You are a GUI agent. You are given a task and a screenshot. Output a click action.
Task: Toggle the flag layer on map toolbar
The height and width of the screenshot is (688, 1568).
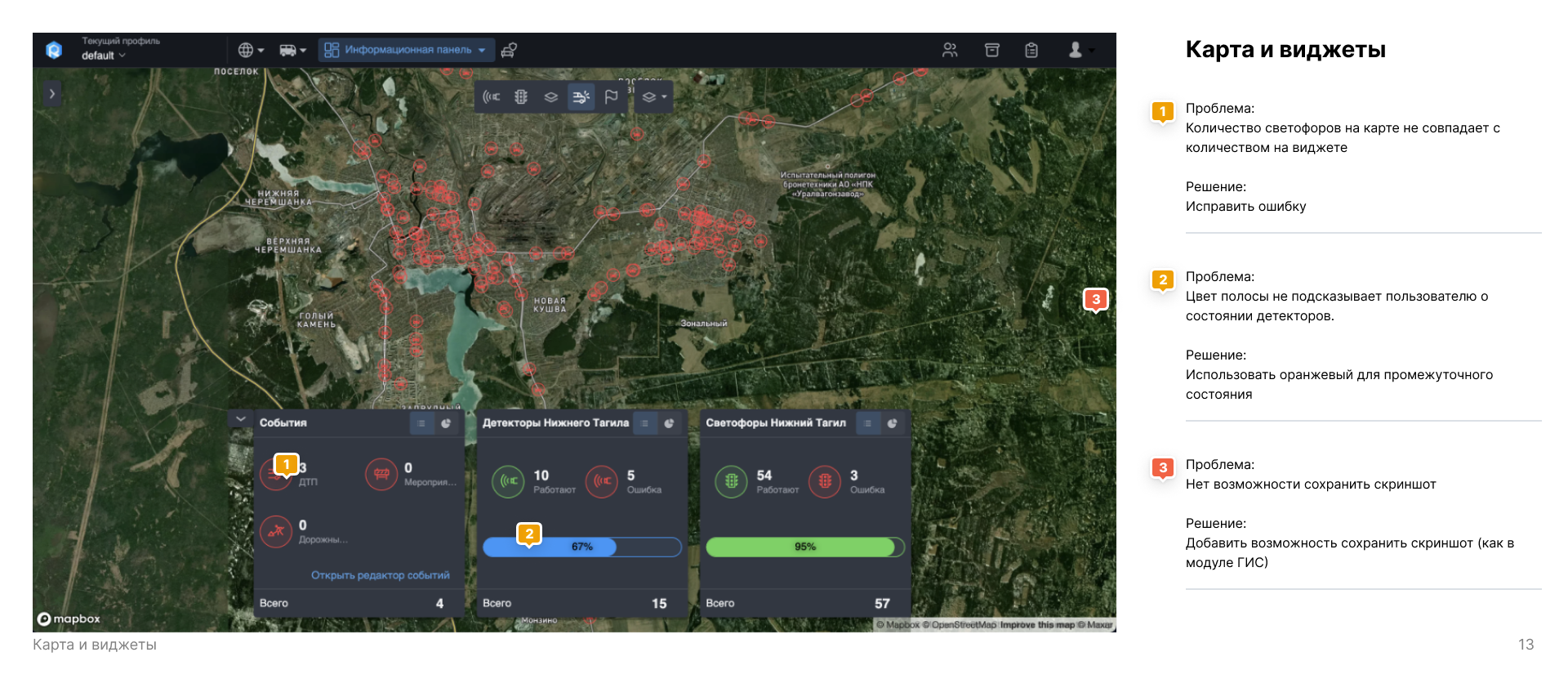click(x=611, y=96)
